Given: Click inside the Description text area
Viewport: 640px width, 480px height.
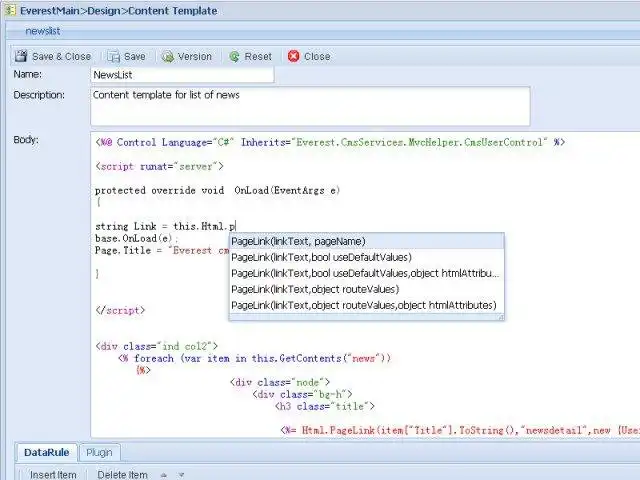Looking at the screenshot, I should coord(310,106).
